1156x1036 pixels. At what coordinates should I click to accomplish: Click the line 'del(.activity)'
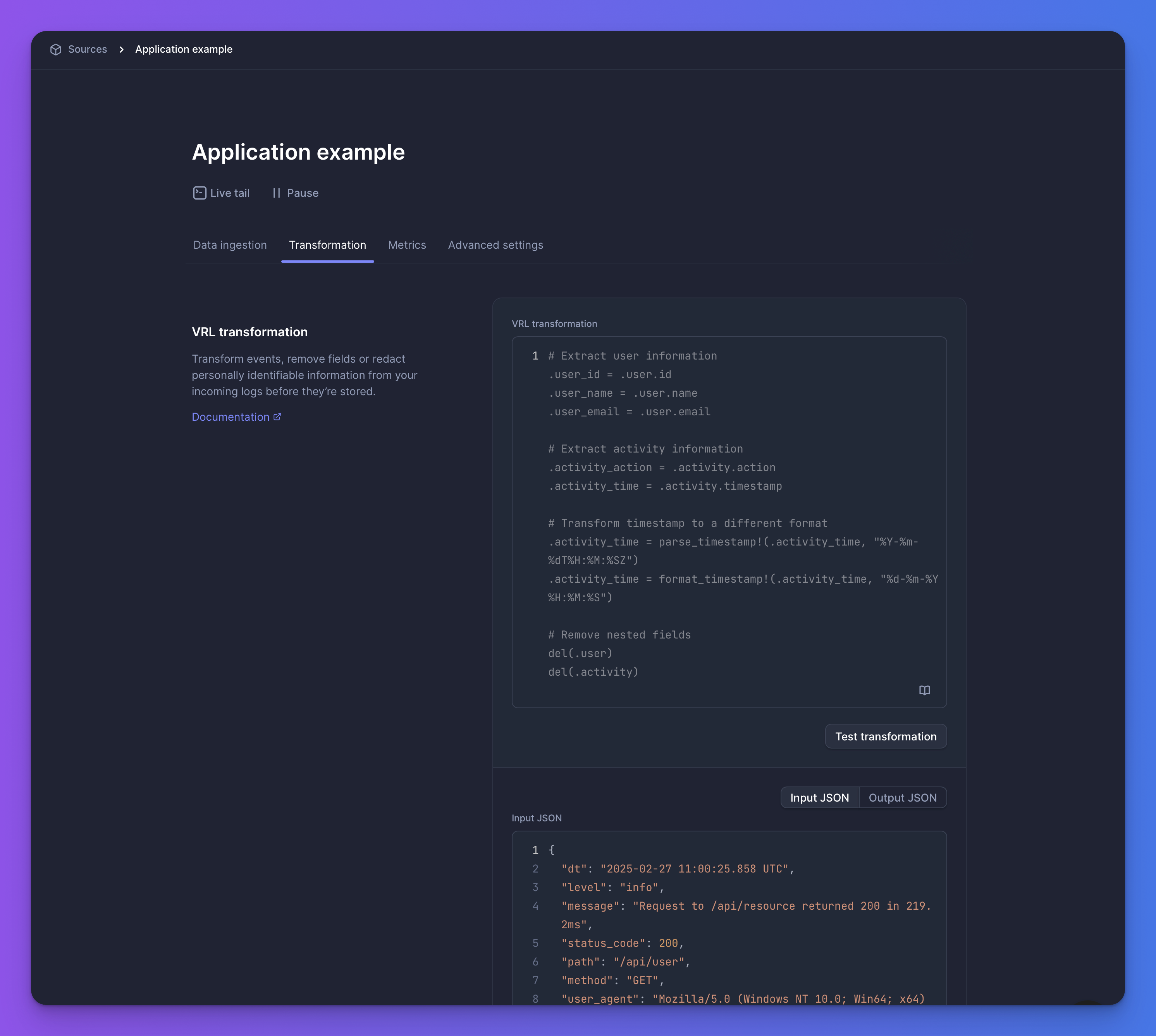coord(593,672)
